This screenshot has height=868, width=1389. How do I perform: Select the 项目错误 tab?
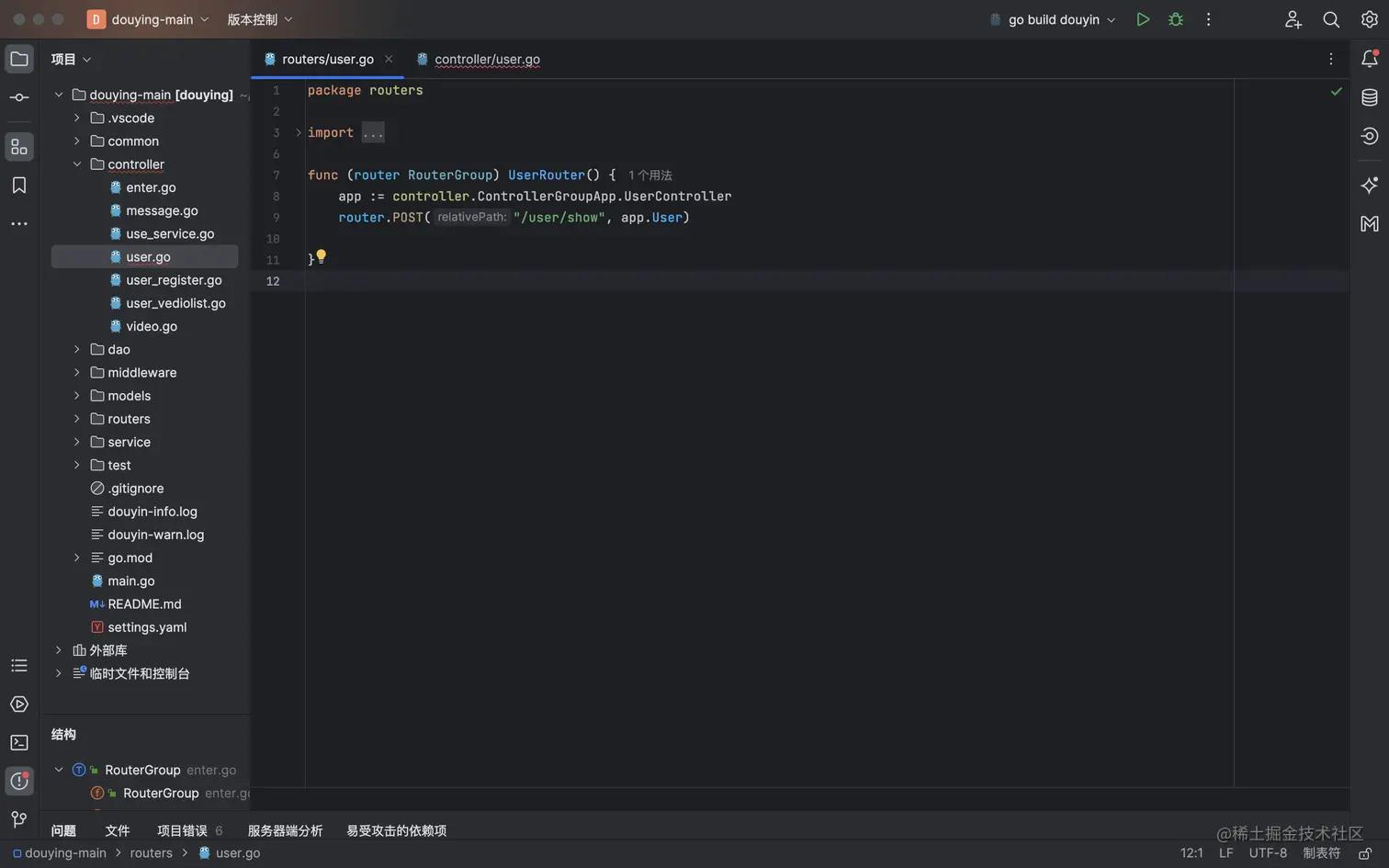point(190,830)
